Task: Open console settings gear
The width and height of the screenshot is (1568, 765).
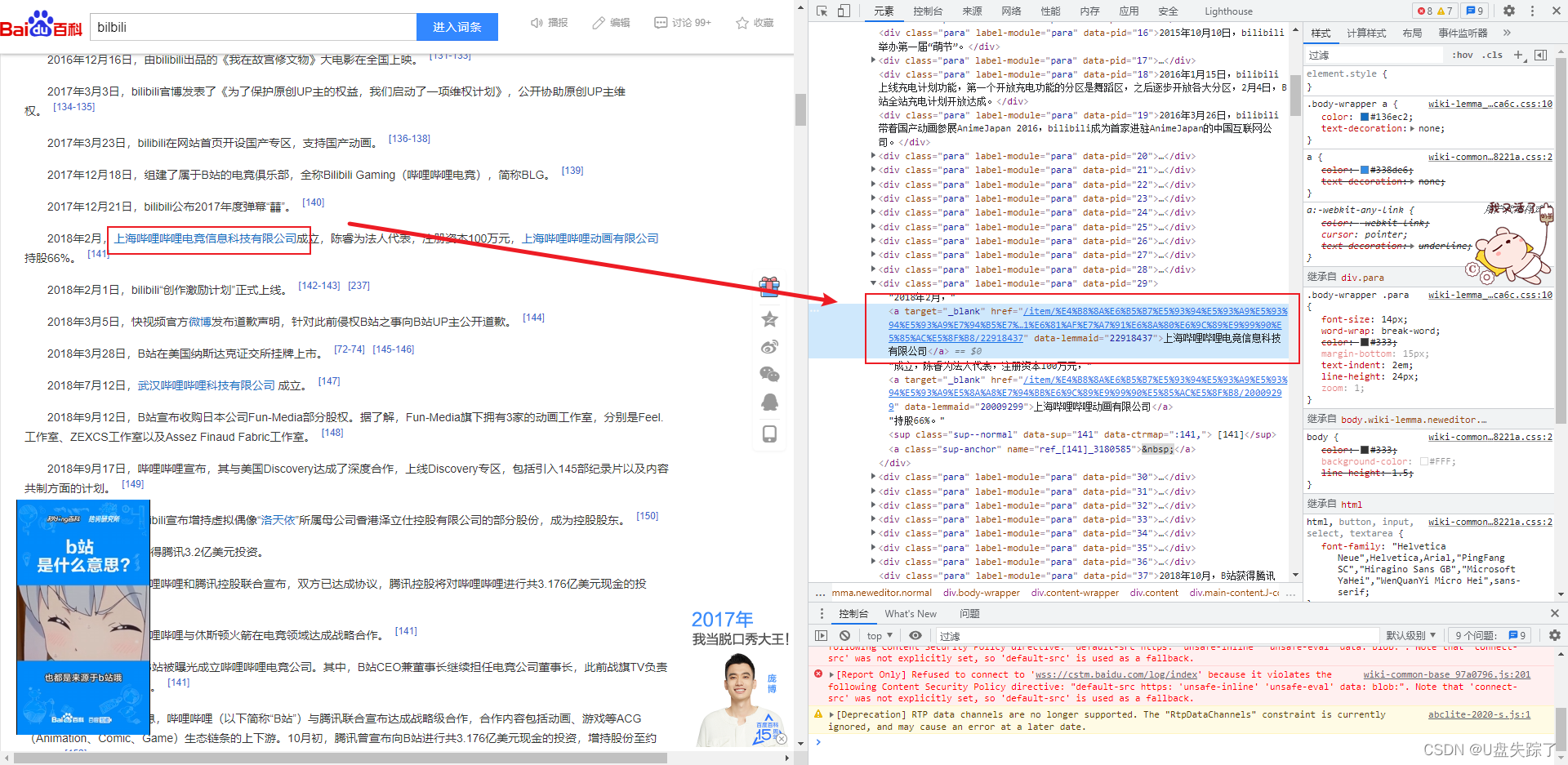Action: point(1554,635)
